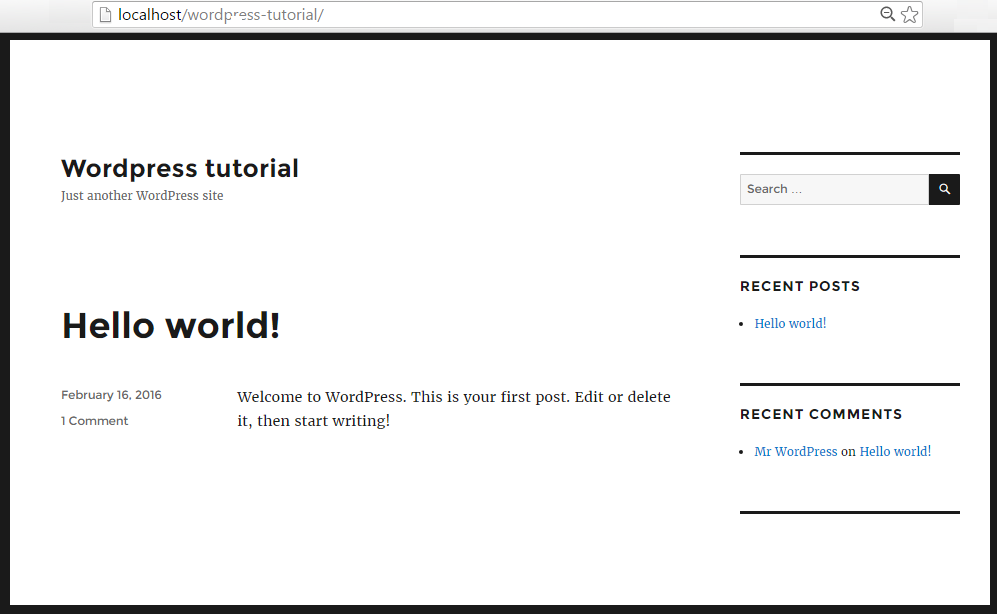The image size is (997, 614).
Task: Open the 1 Comment link
Action: pos(95,421)
